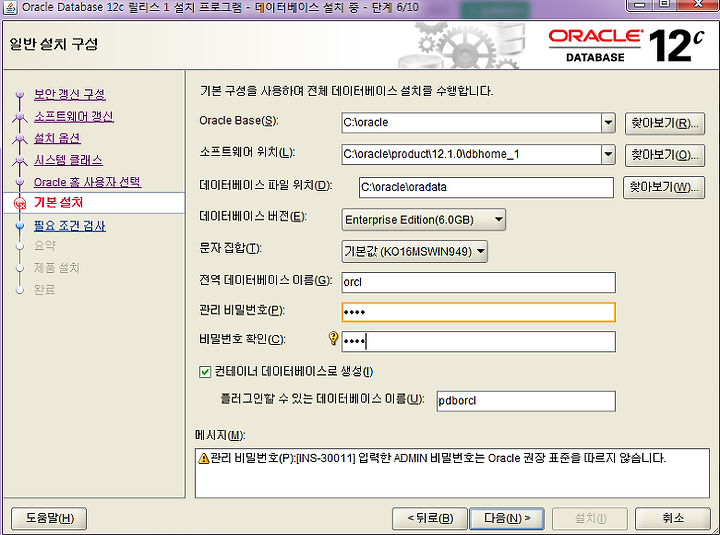Toggle 컨테이너 데이터베이스로 생성 checkbox
Screen dimensions: 720x535
click(x=205, y=372)
